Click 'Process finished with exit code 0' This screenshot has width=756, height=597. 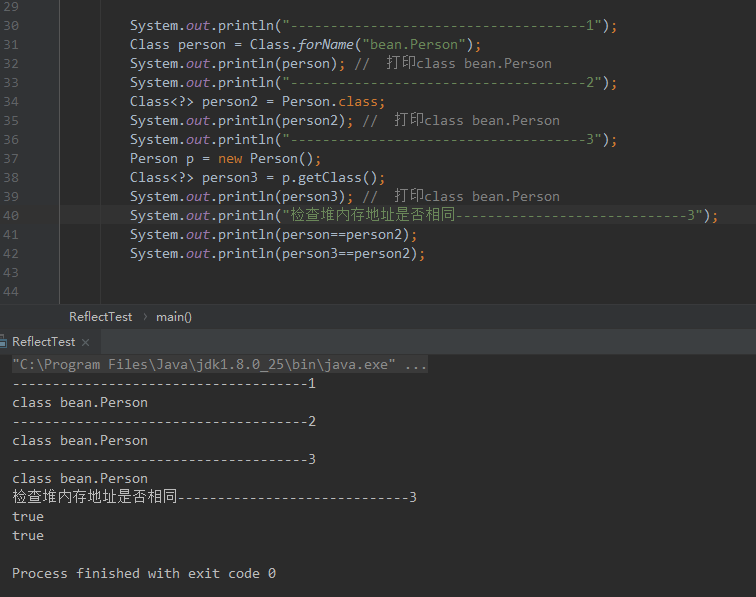tap(144, 573)
